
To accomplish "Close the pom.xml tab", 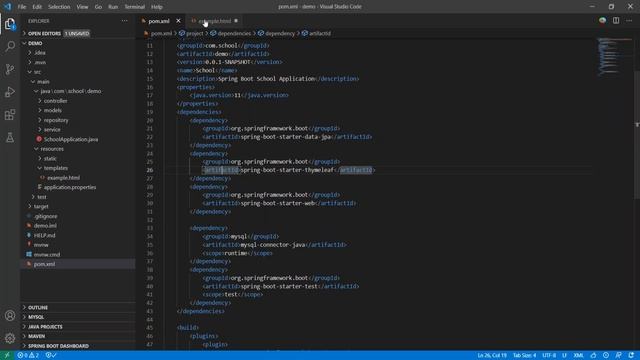I will pos(178,21).
